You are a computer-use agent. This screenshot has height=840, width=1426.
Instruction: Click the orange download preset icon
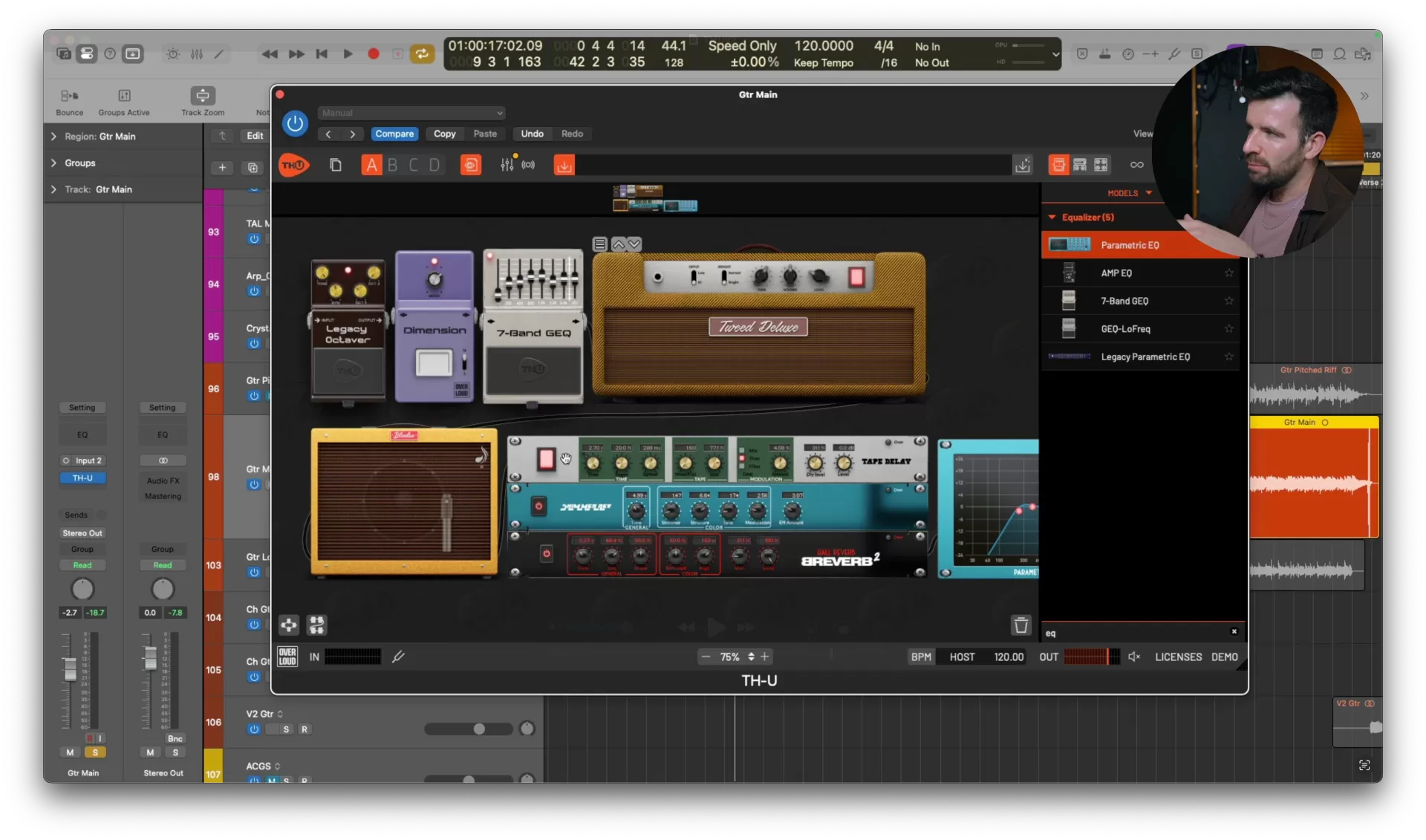(x=564, y=164)
